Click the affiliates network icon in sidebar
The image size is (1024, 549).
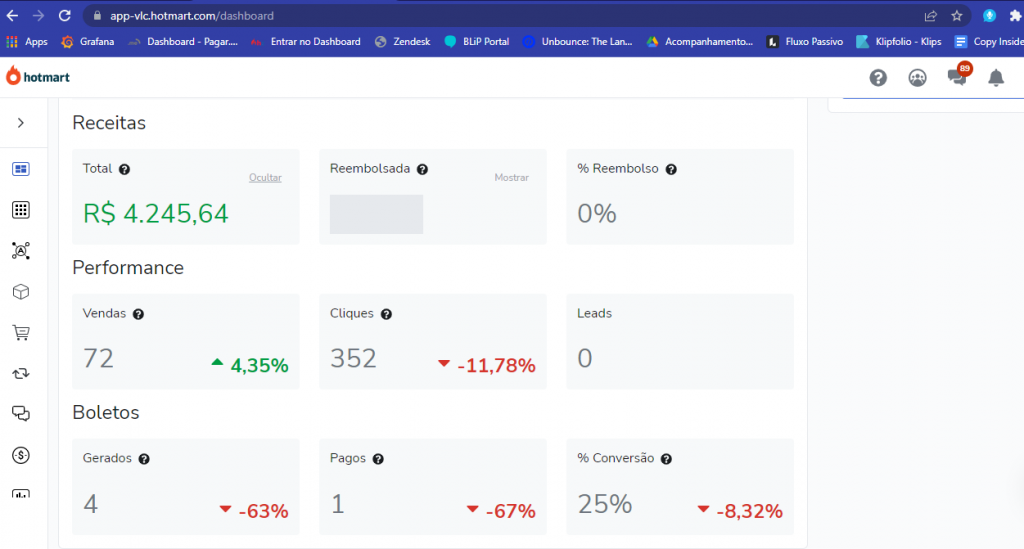pos(21,251)
